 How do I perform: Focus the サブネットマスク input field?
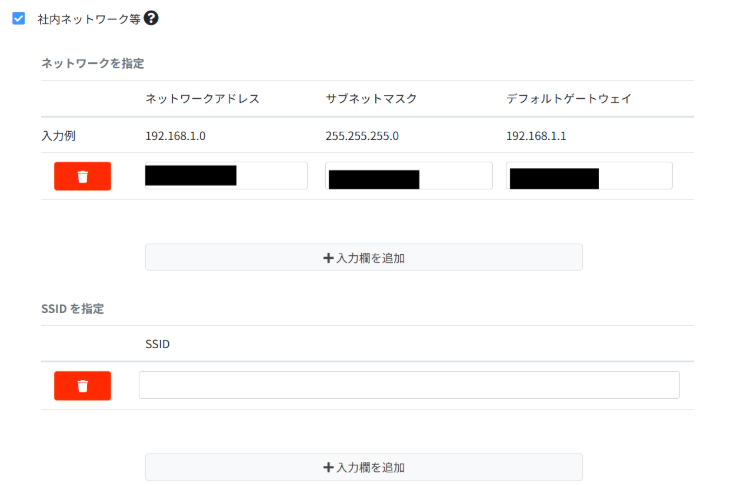455,176
